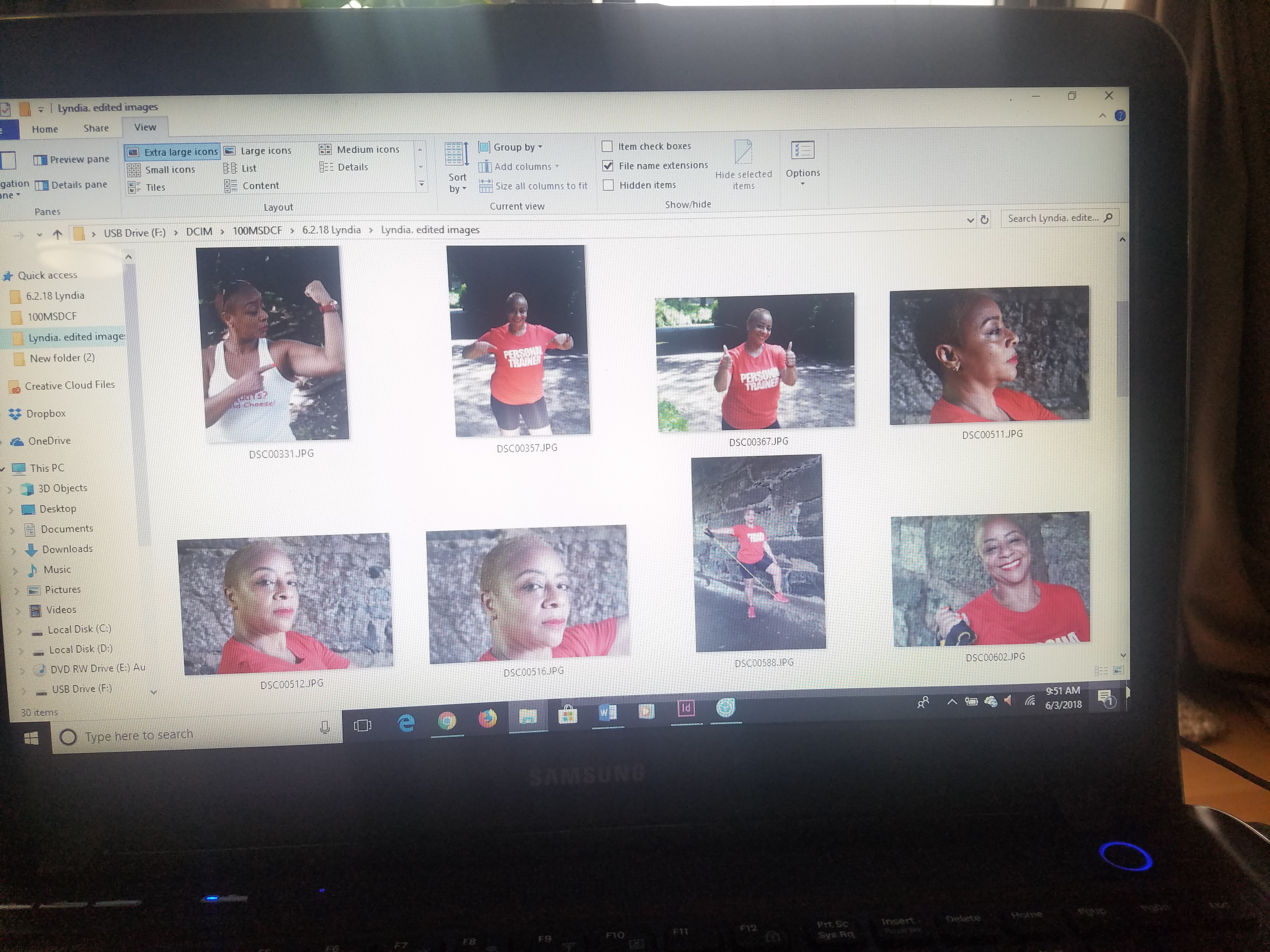Open the Home ribbon tab
This screenshot has width=1270, height=952.
(x=45, y=129)
